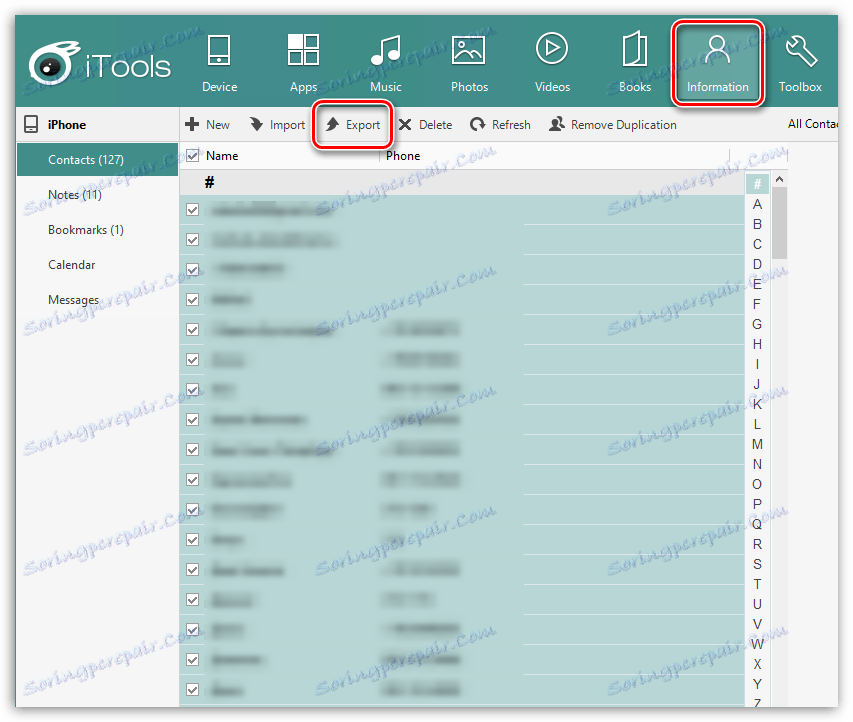This screenshot has height=722, width=853.
Task: Toggle the select-all checkbox beside Name
Action: [x=193, y=156]
